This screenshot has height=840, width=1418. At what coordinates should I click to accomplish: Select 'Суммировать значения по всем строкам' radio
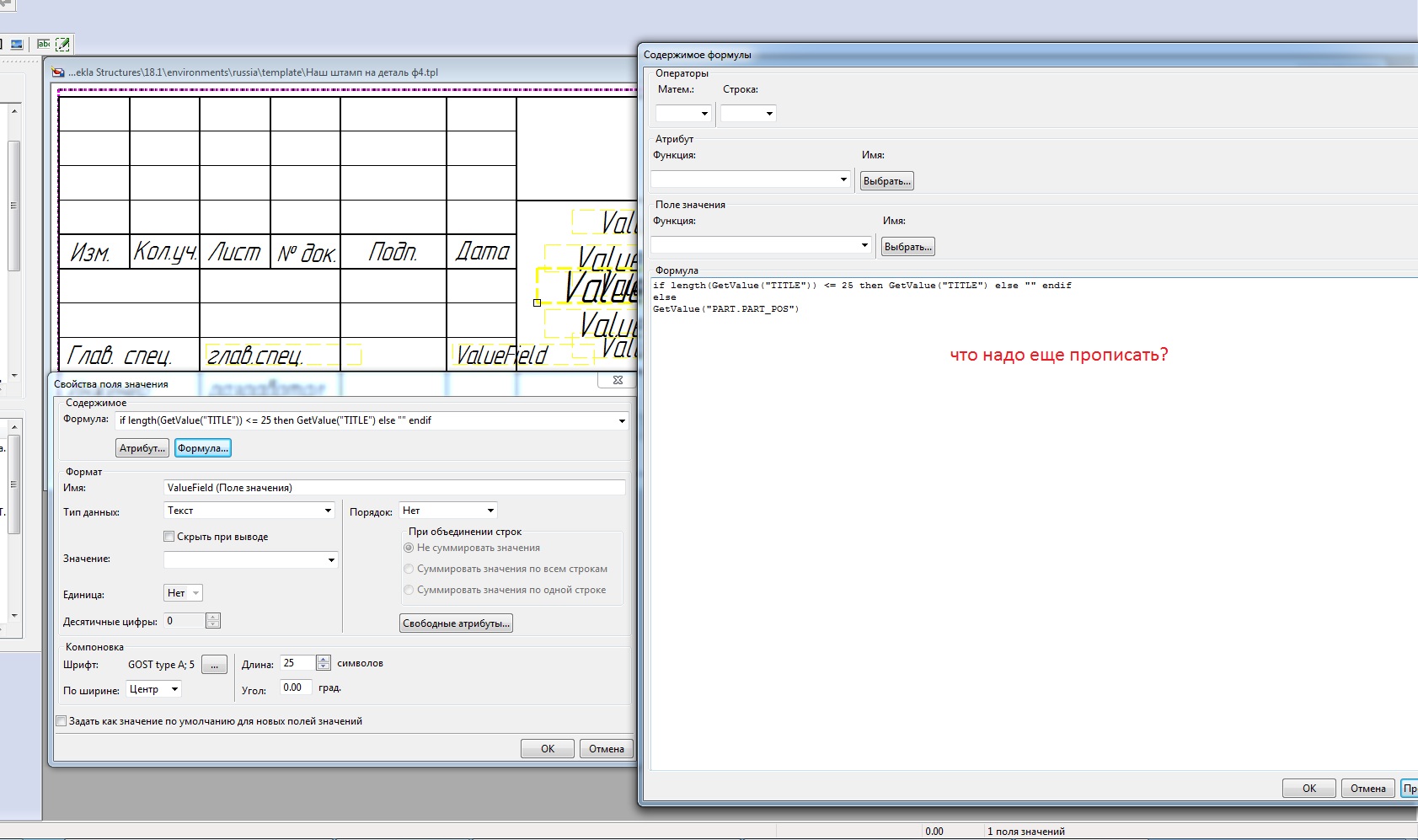409,569
